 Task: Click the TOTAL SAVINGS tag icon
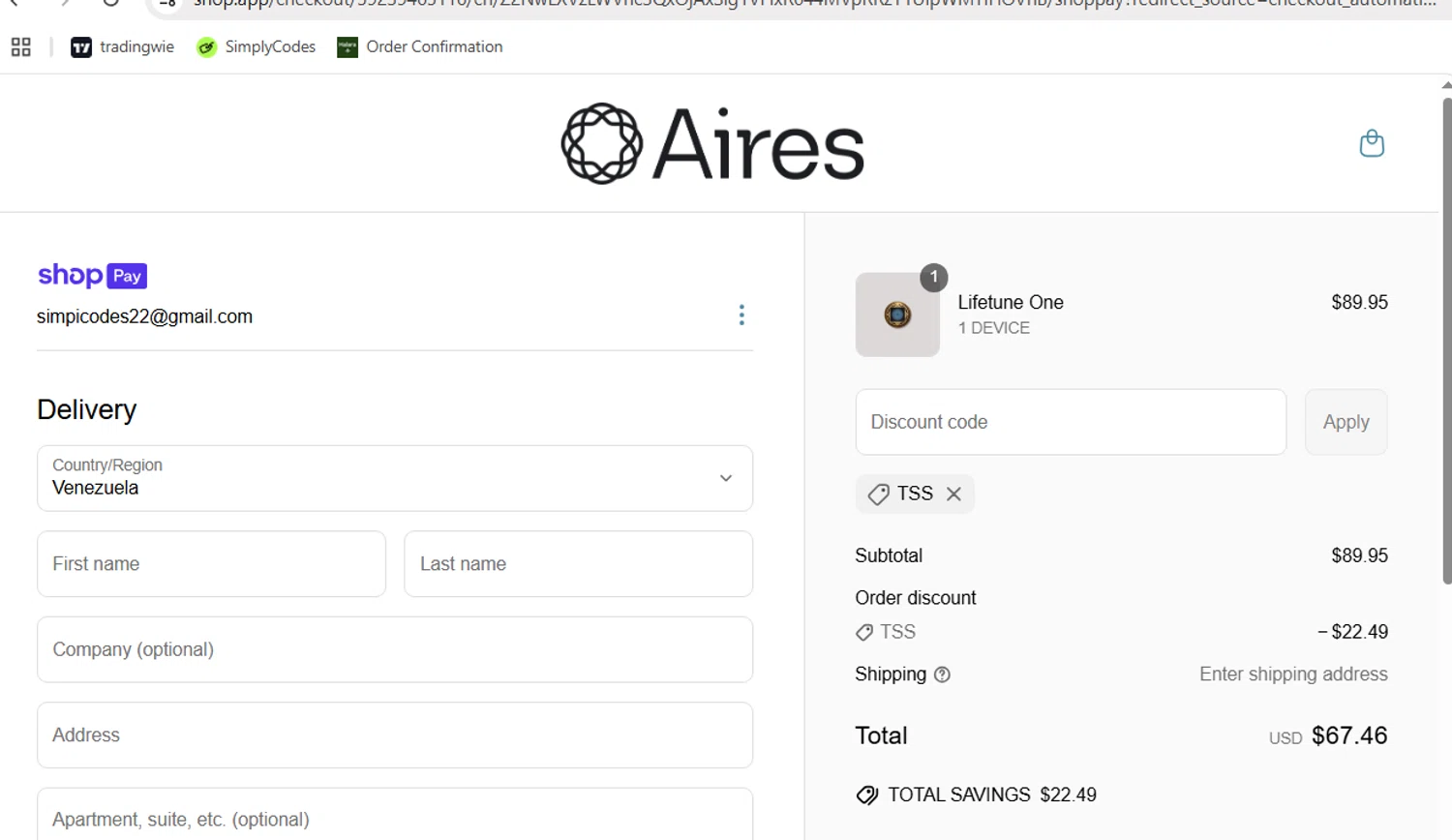867,795
